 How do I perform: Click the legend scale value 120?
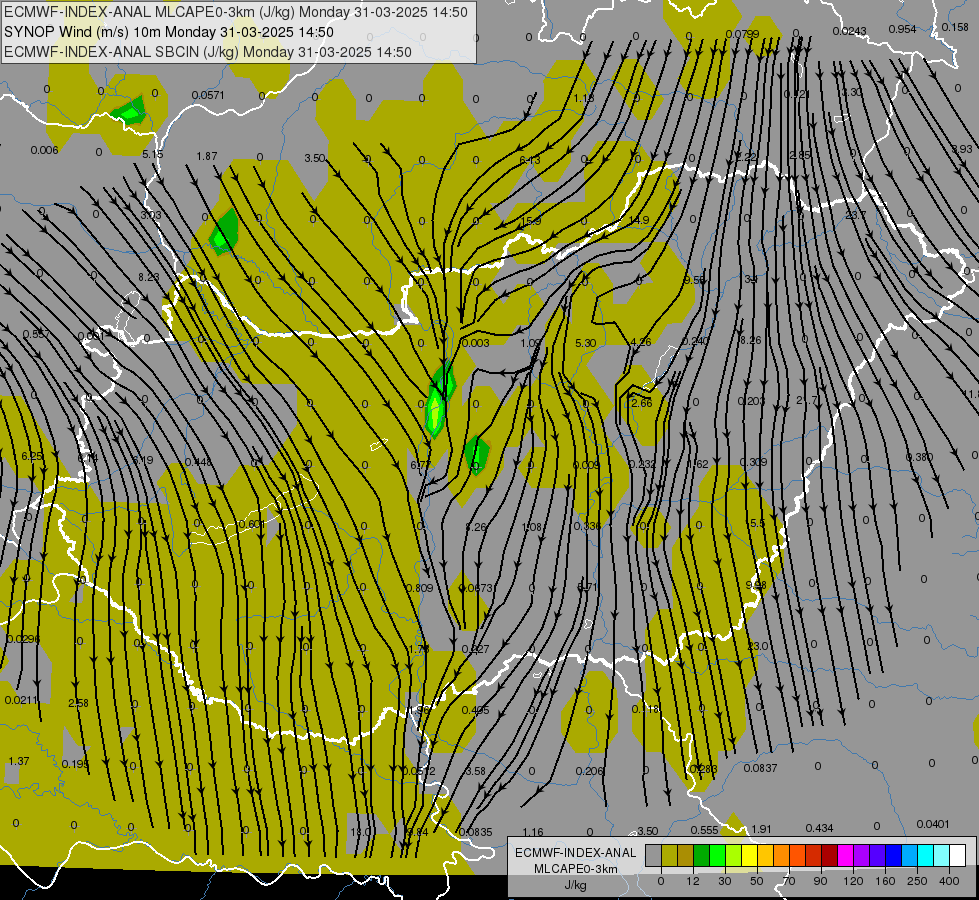click(853, 881)
